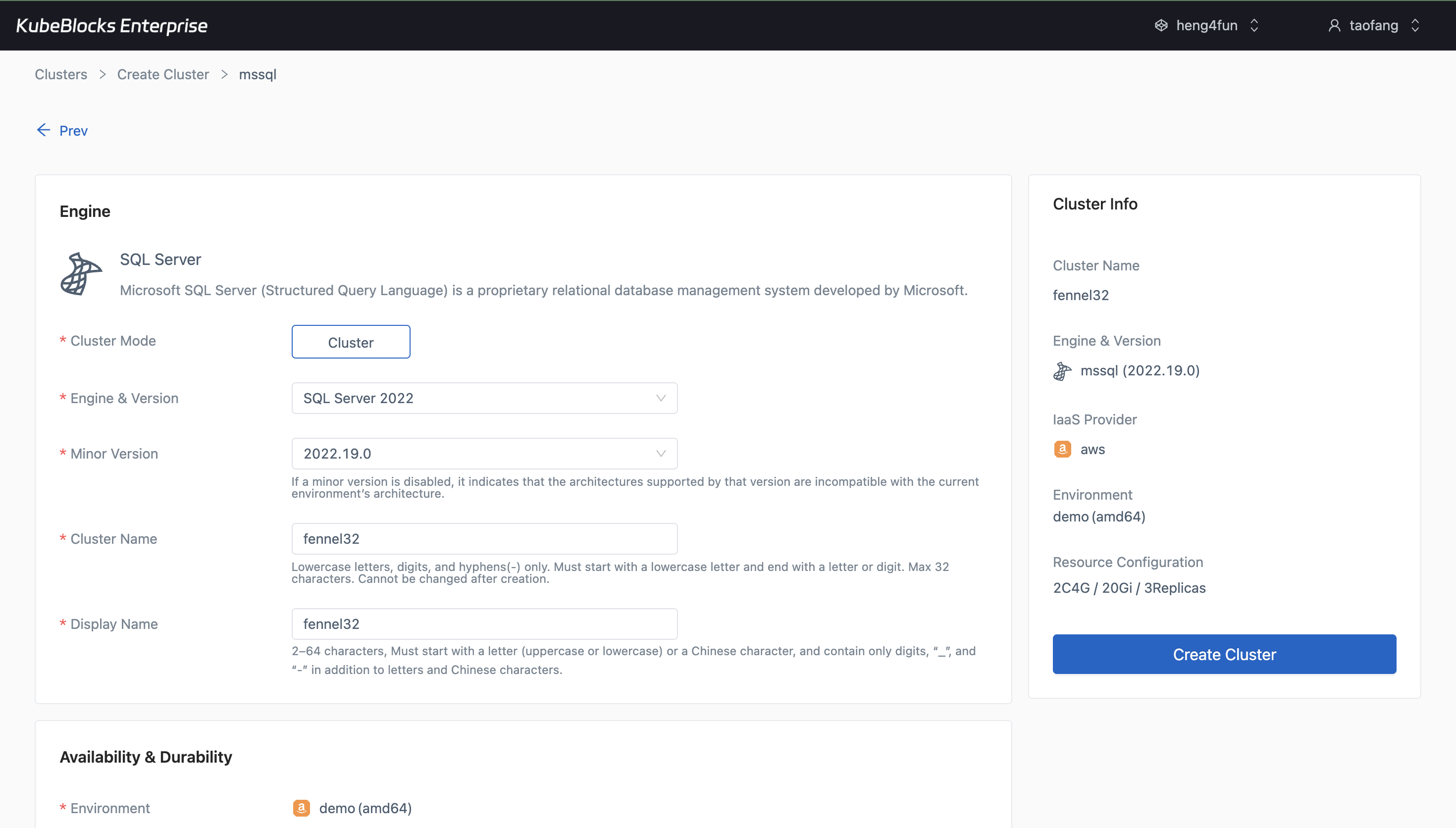Click the back arrow beside Prev
1456x828 pixels.
(44, 130)
